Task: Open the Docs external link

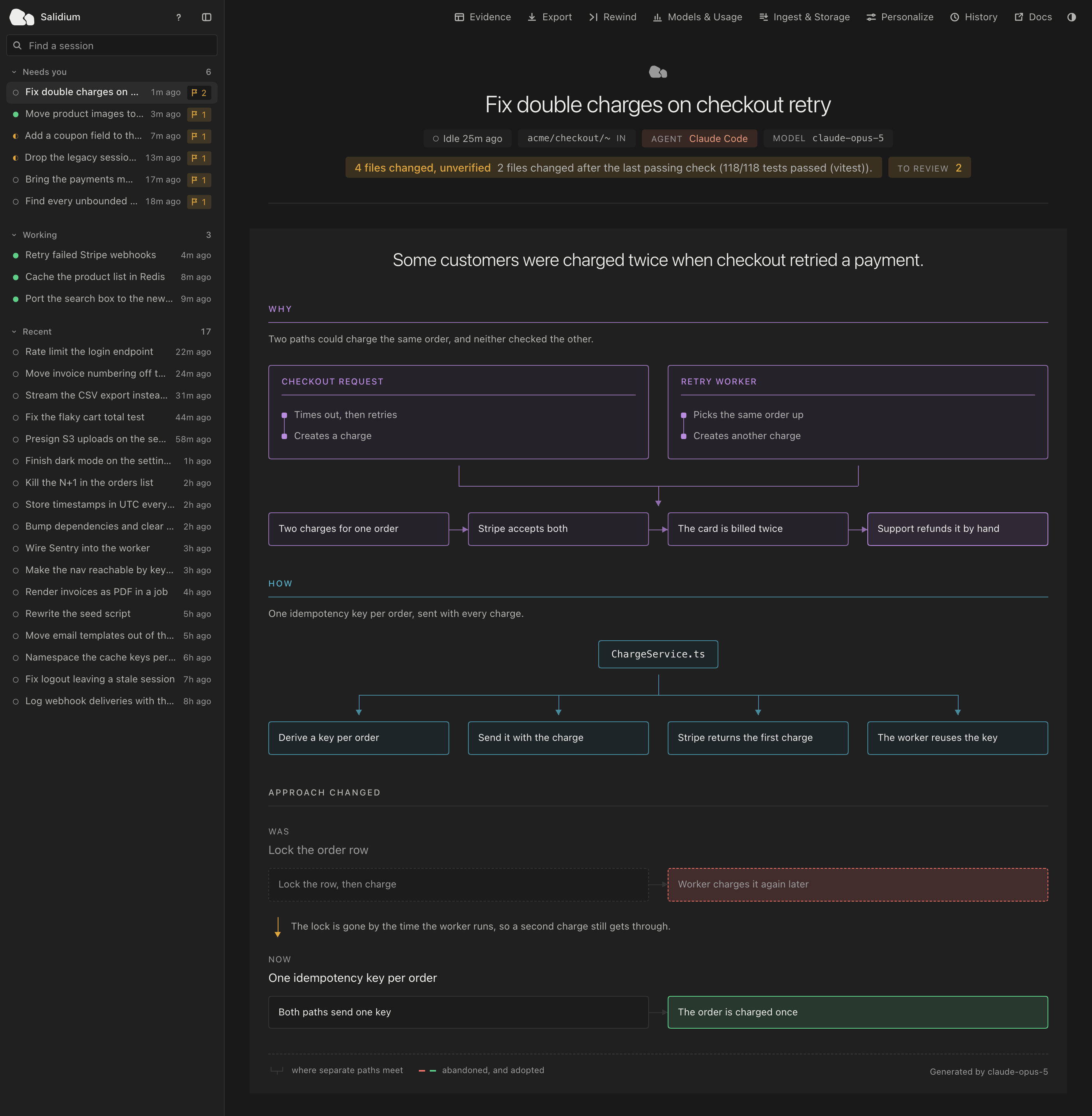Action: pyautogui.click(x=1033, y=17)
